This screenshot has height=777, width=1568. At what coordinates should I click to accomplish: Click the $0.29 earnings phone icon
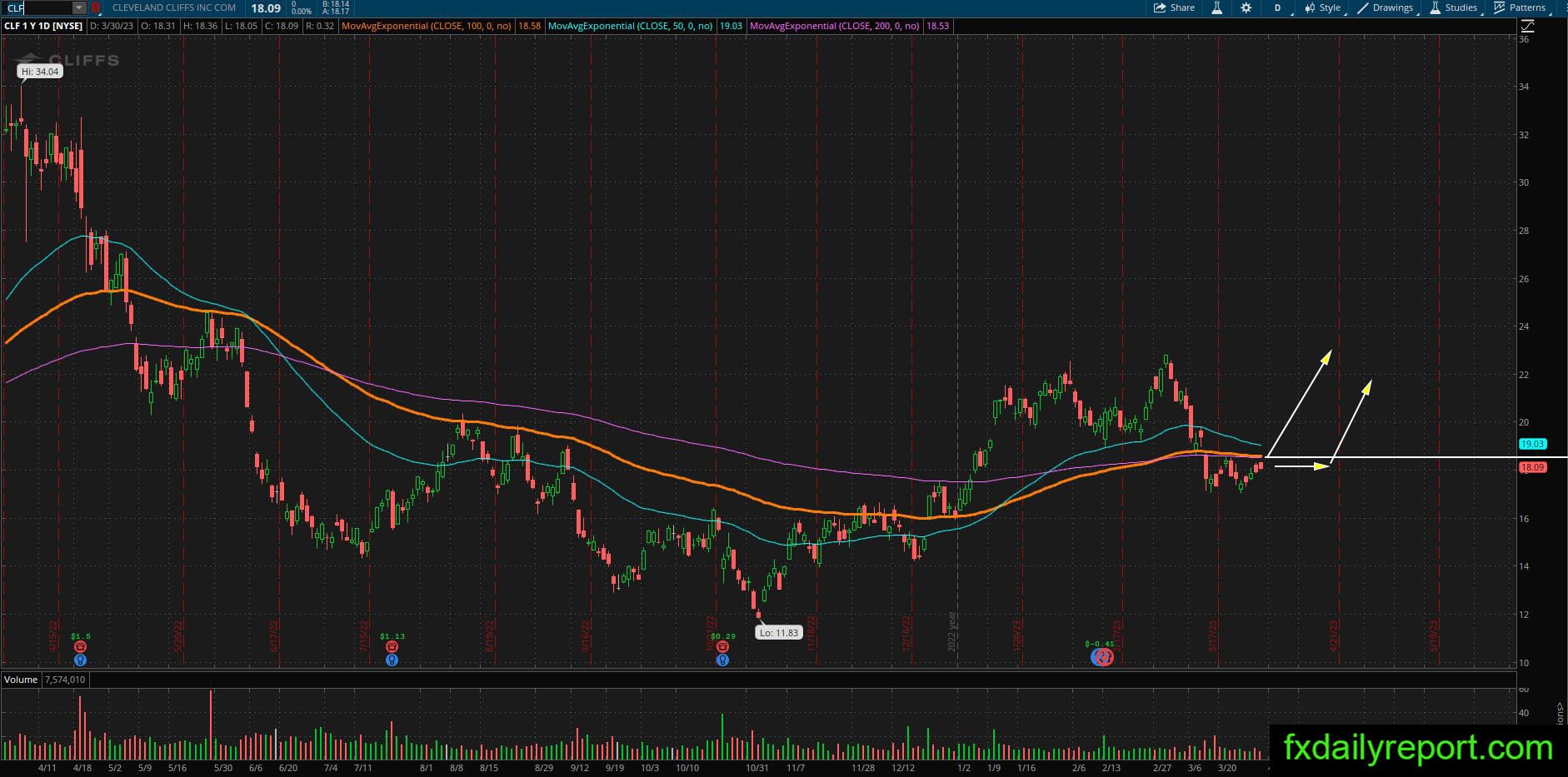point(722,647)
